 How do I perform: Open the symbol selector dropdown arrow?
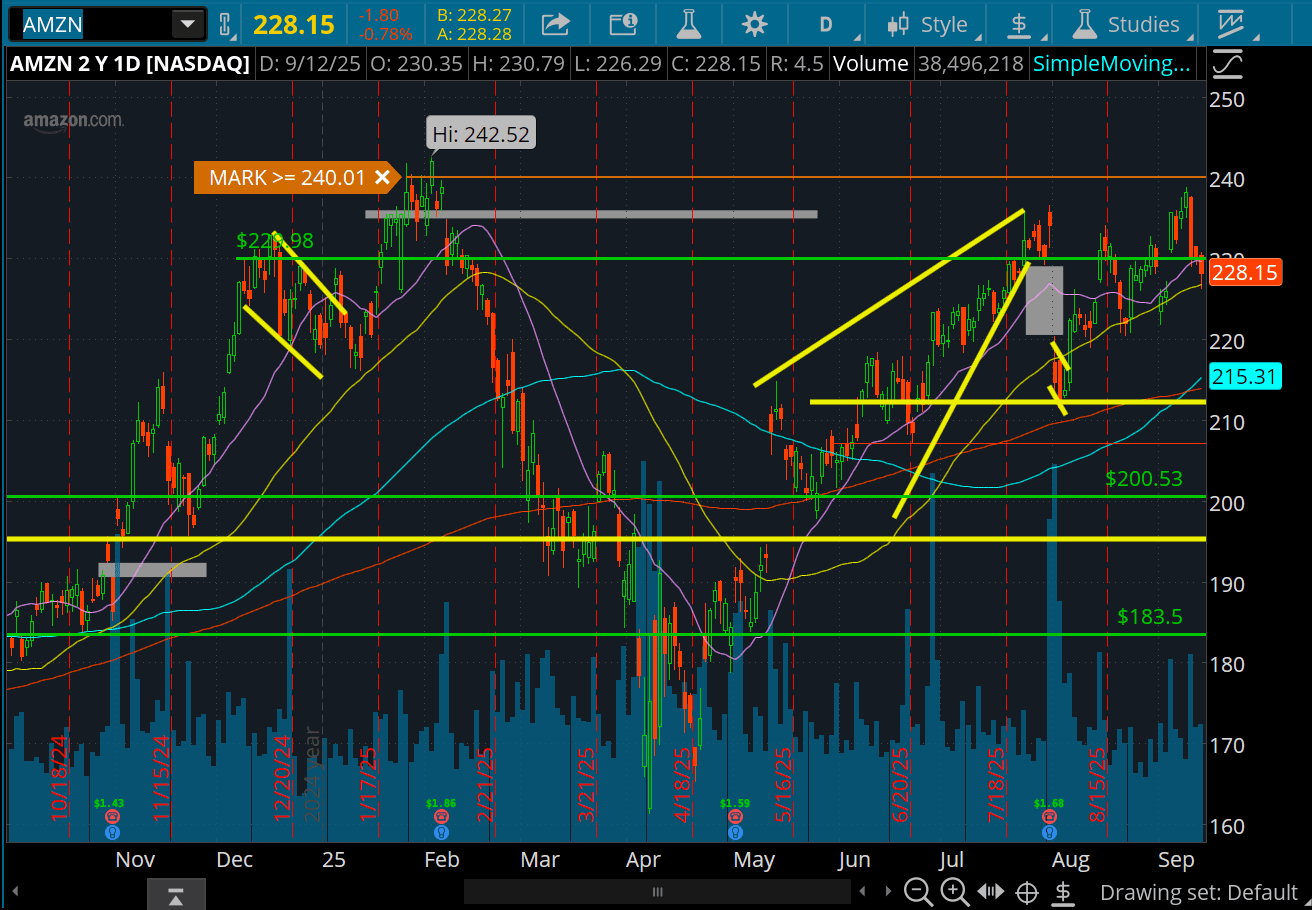187,23
